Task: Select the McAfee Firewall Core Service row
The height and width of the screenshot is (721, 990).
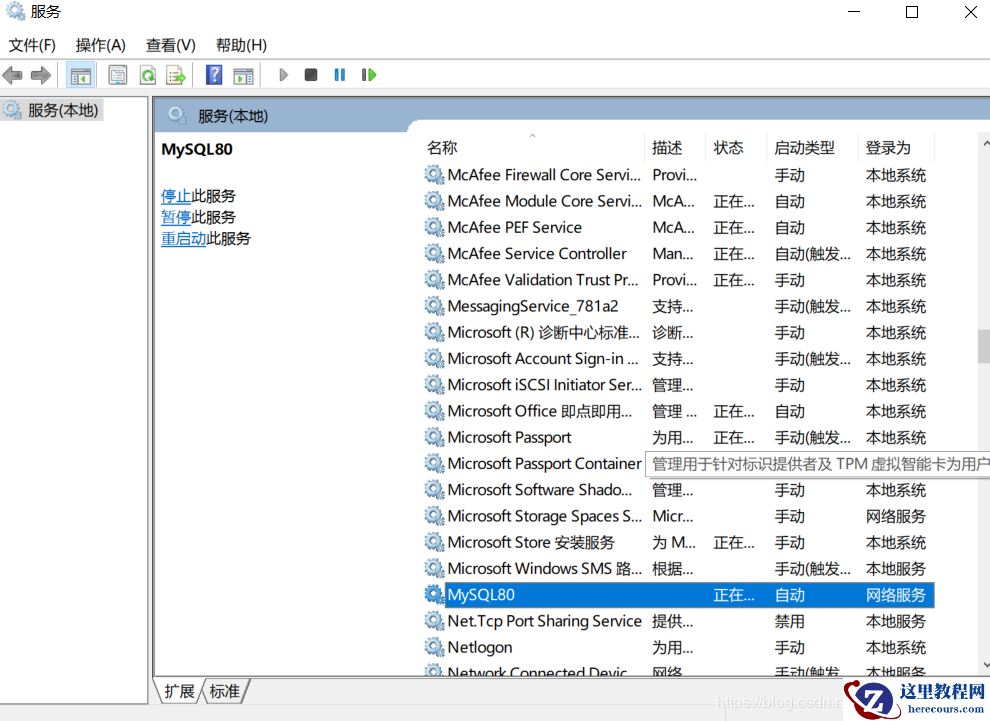Action: [x=678, y=175]
